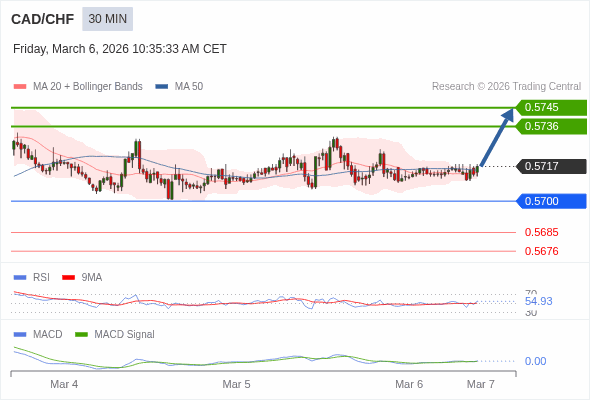The image size is (590, 400).
Task: Click the CAD/CHF pair title
Action: 43,19
